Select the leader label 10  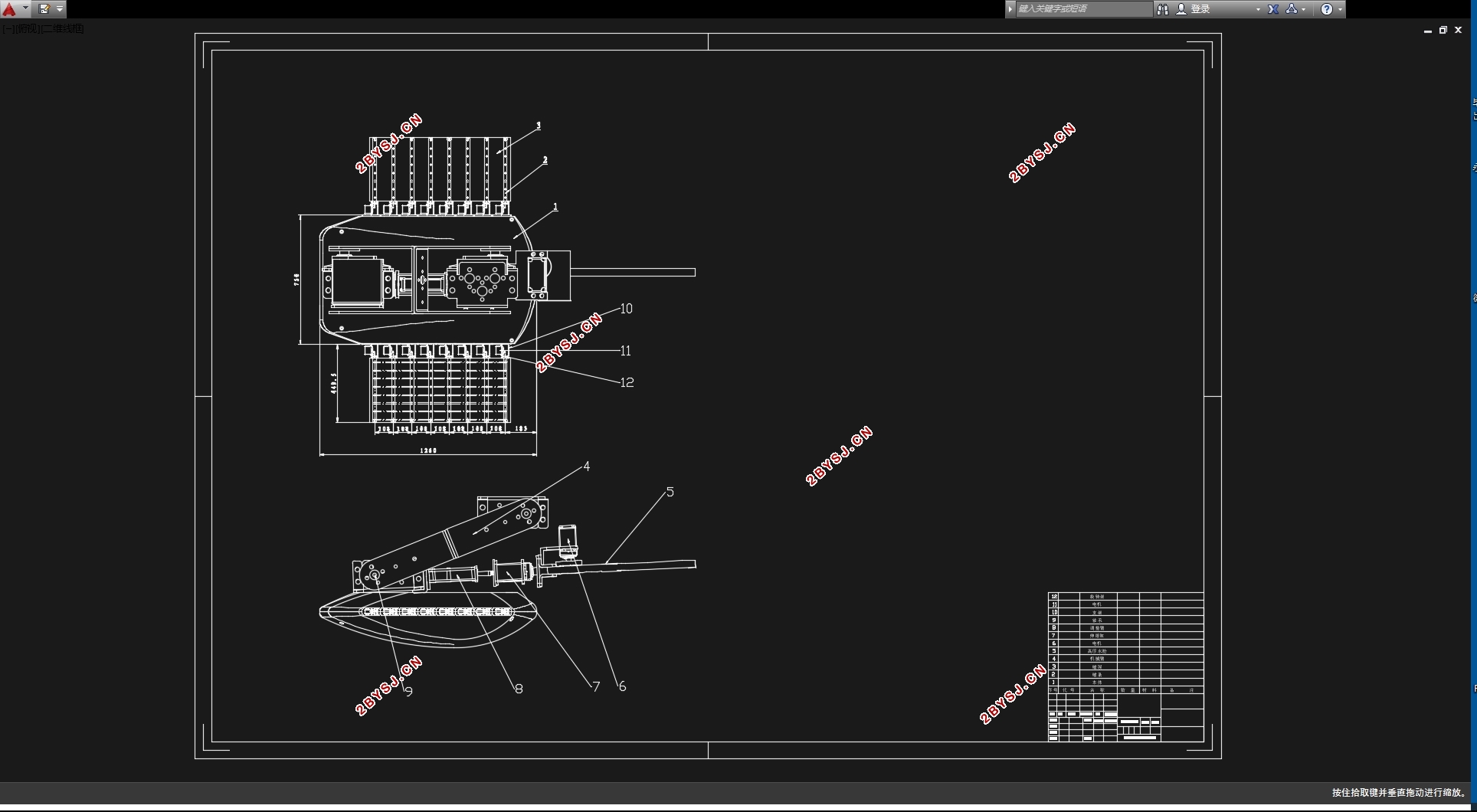(627, 309)
